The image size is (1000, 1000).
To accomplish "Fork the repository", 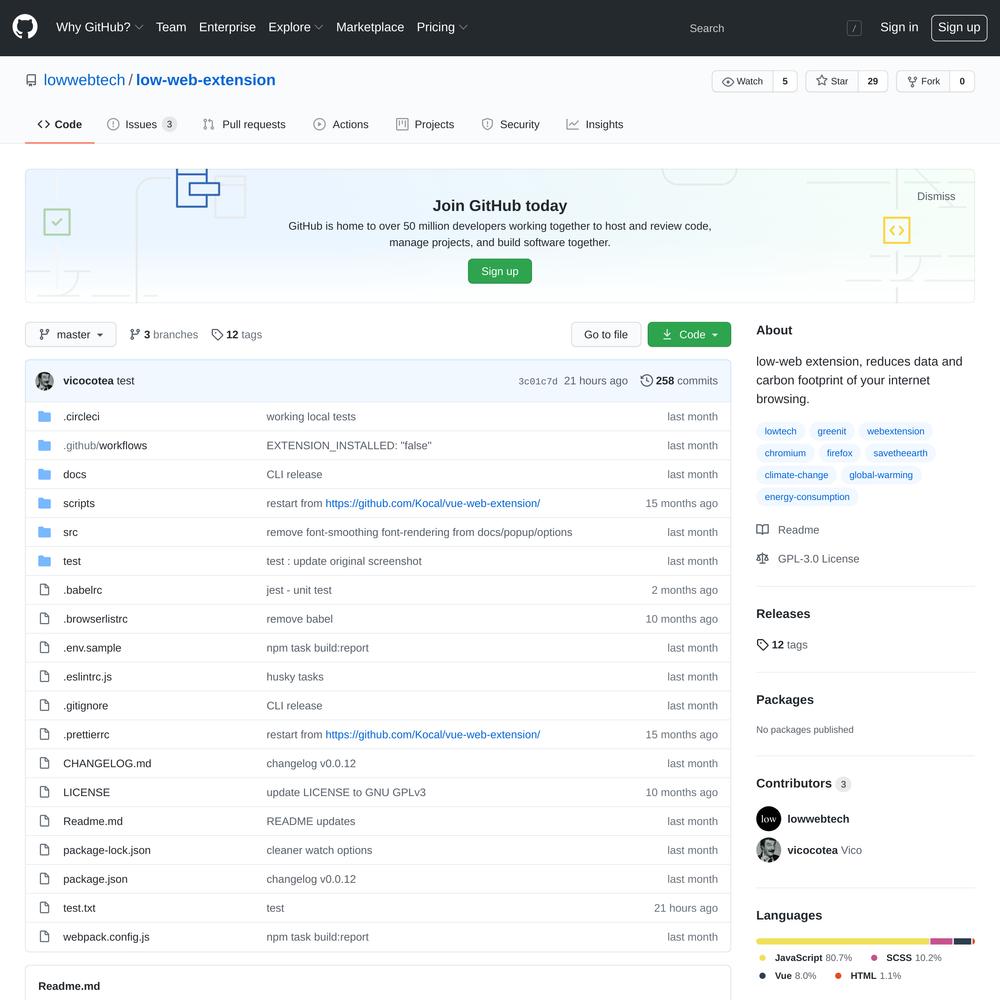I will point(923,81).
